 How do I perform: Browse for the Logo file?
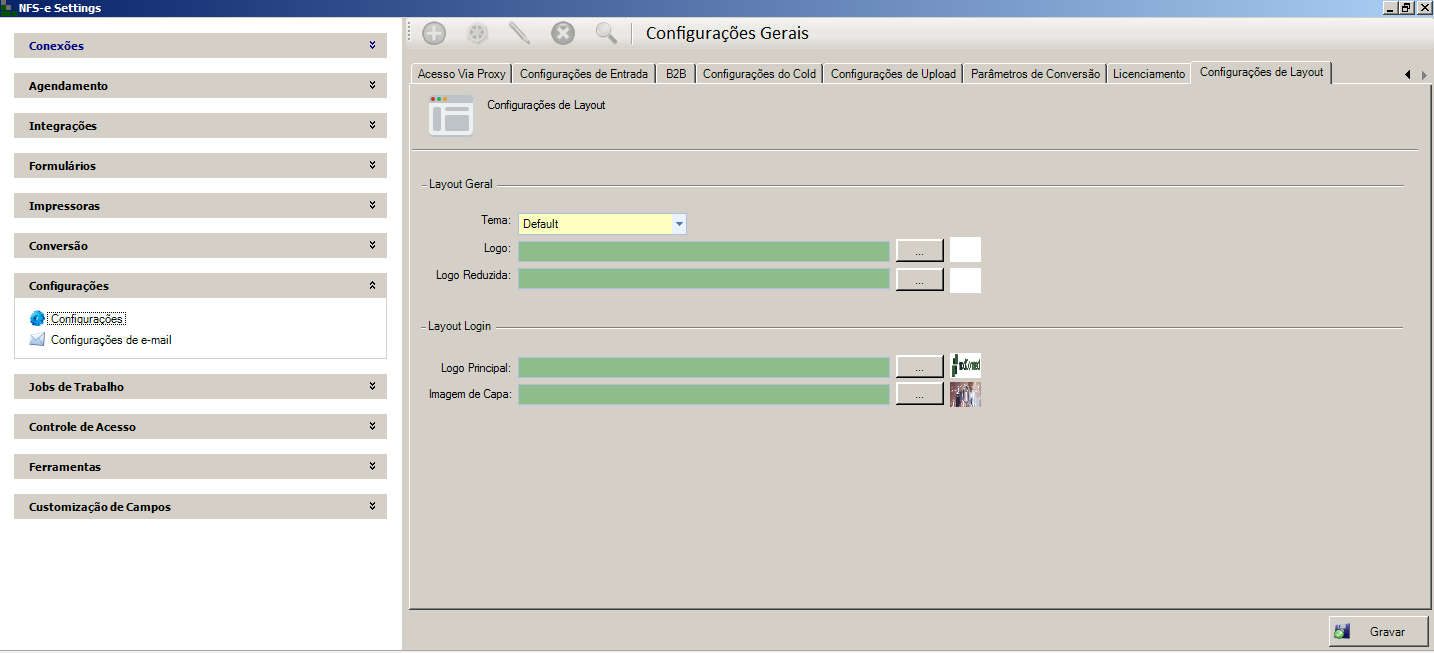pos(919,250)
